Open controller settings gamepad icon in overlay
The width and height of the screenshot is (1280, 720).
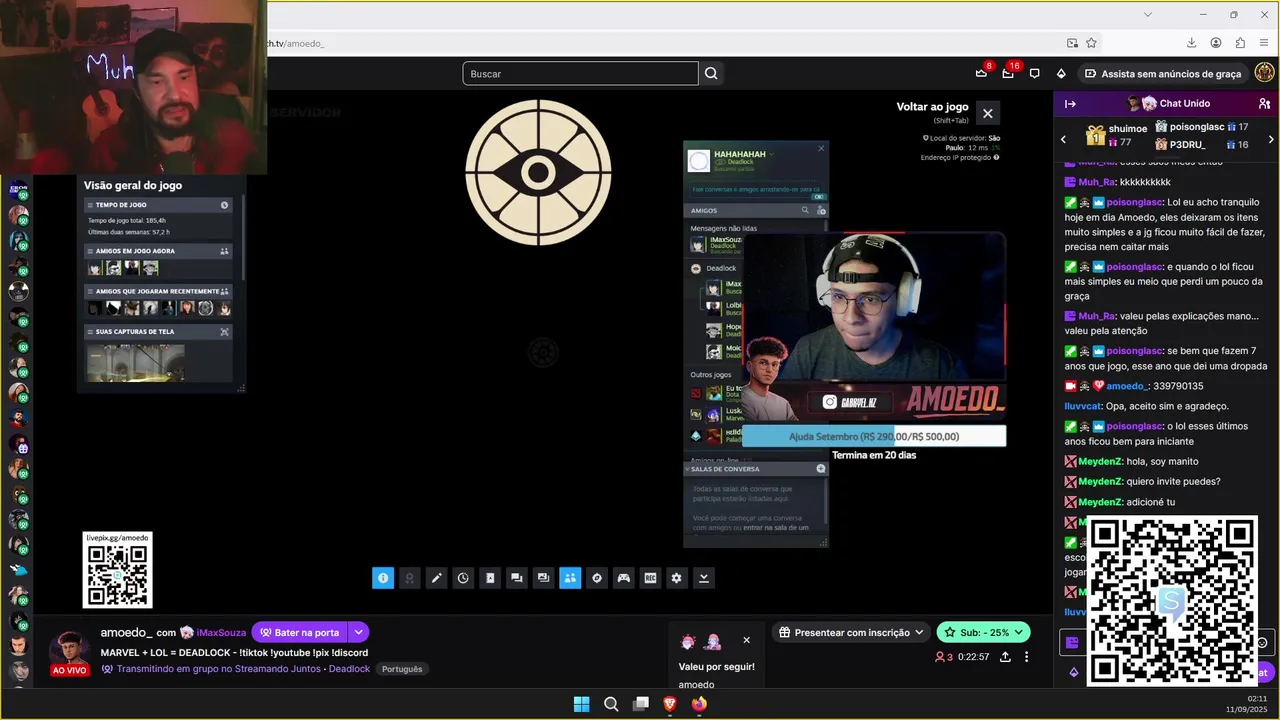pos(623,578)
